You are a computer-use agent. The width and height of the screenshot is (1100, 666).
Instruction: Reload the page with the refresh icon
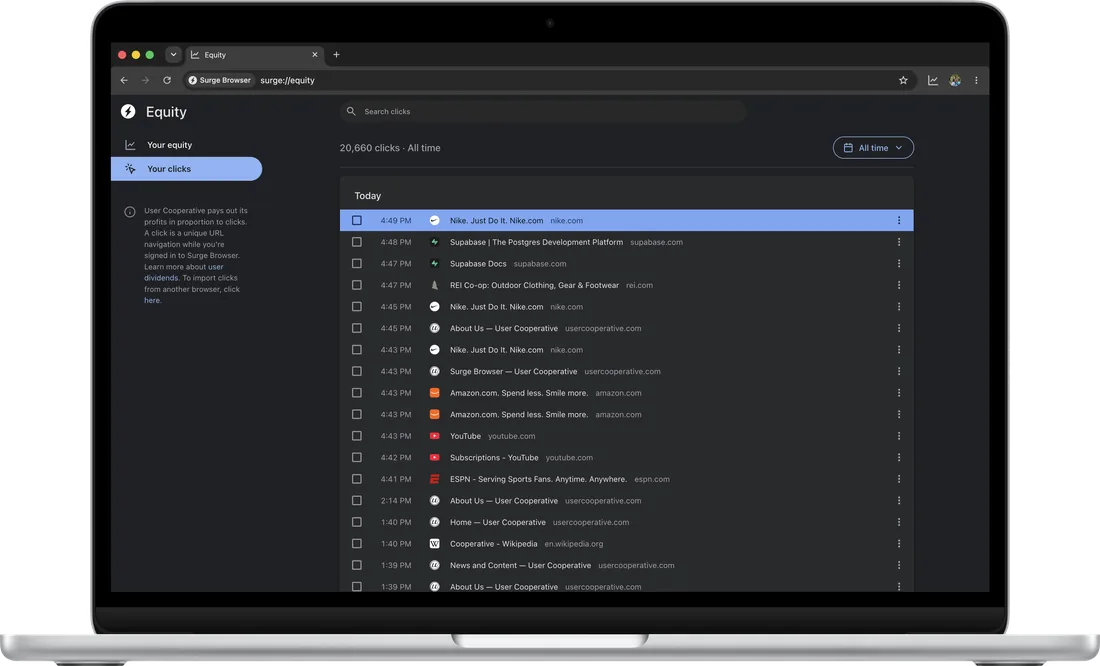(x=167, y=81)
